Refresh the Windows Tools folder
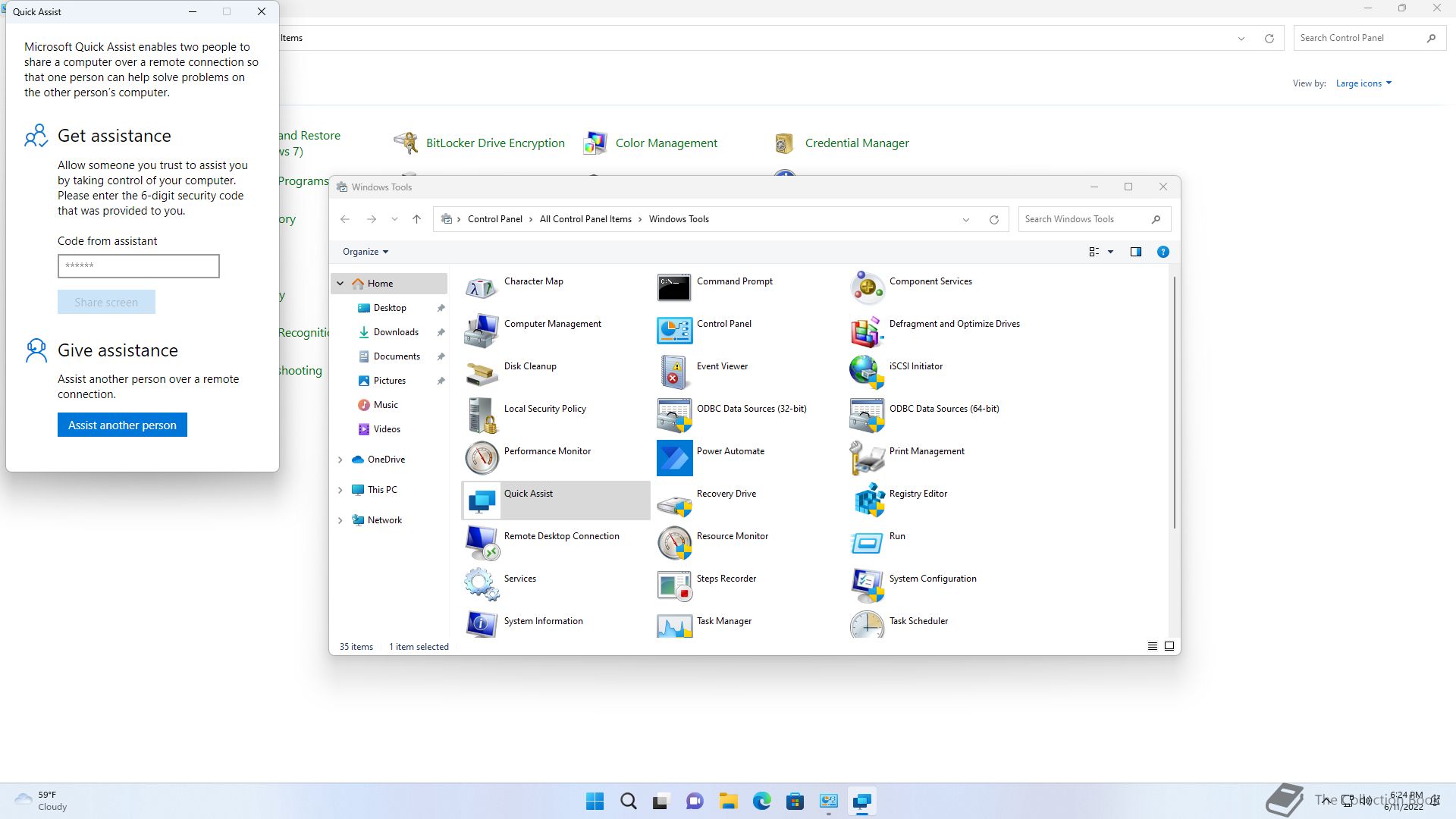 tap(993, 220)
